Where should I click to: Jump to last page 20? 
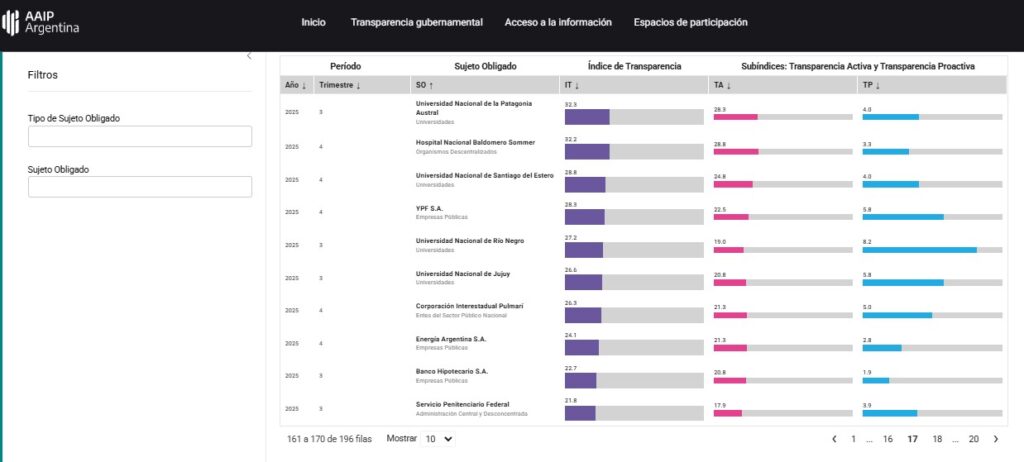pos(973,439)
